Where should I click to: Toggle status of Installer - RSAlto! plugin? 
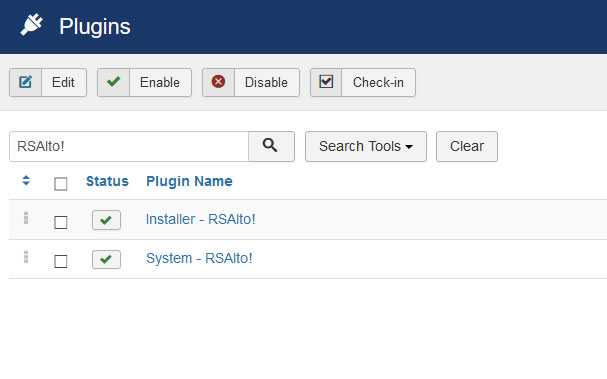pyautogui.click(x=106, y=220)
